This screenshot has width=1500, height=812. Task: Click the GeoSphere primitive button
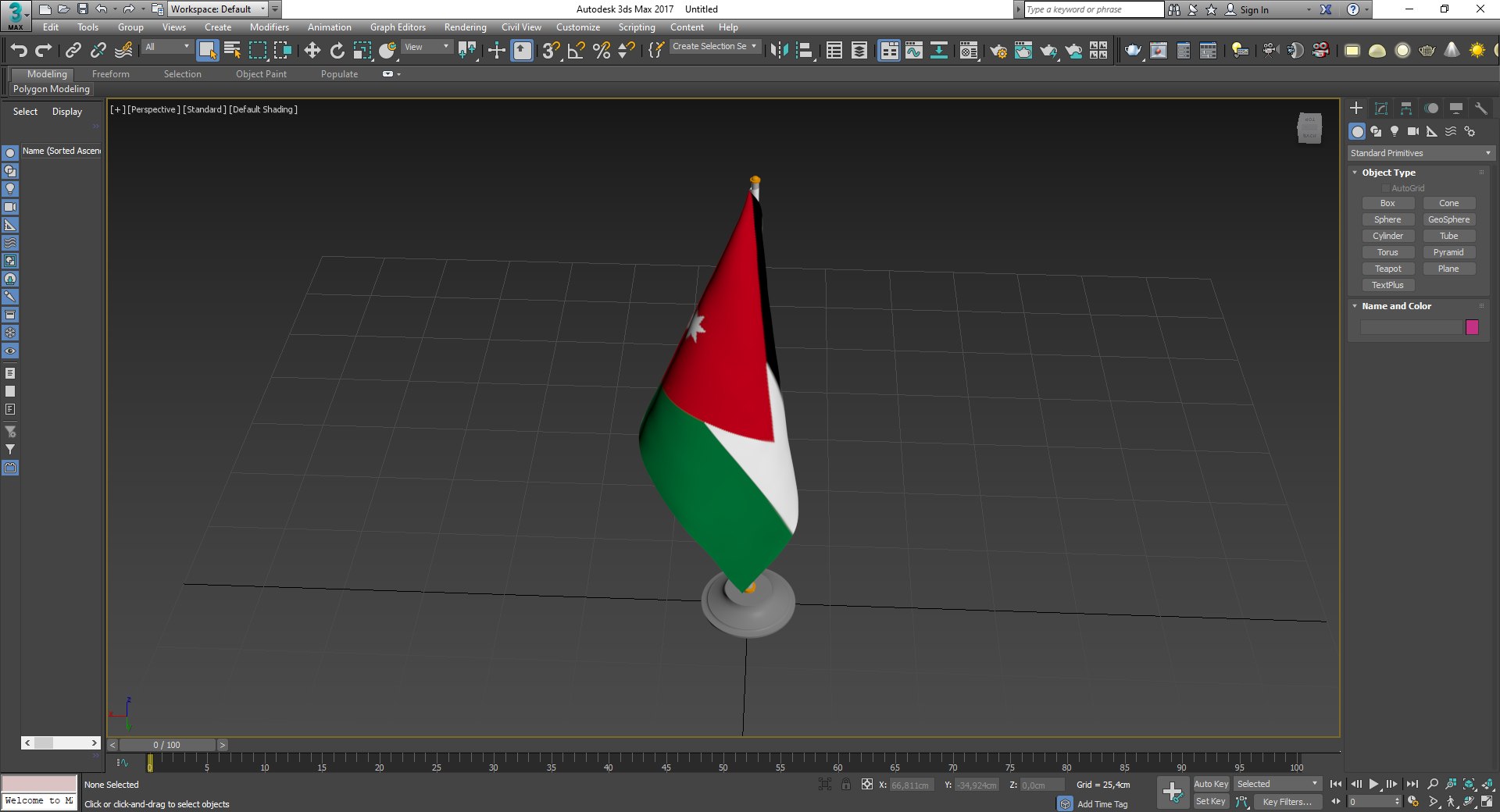(x=1448, y=219)
